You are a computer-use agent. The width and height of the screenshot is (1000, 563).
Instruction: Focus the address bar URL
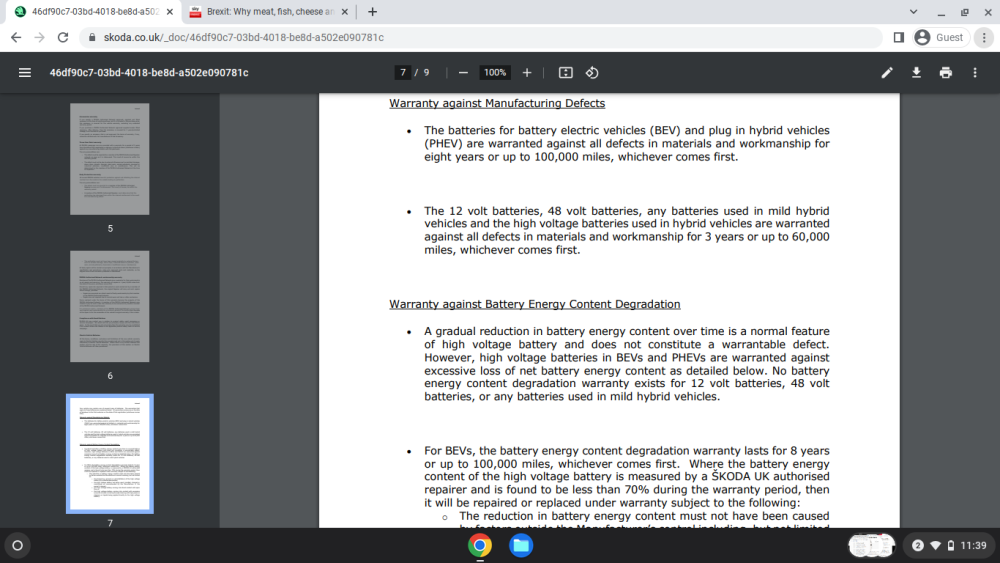(244, 38)
